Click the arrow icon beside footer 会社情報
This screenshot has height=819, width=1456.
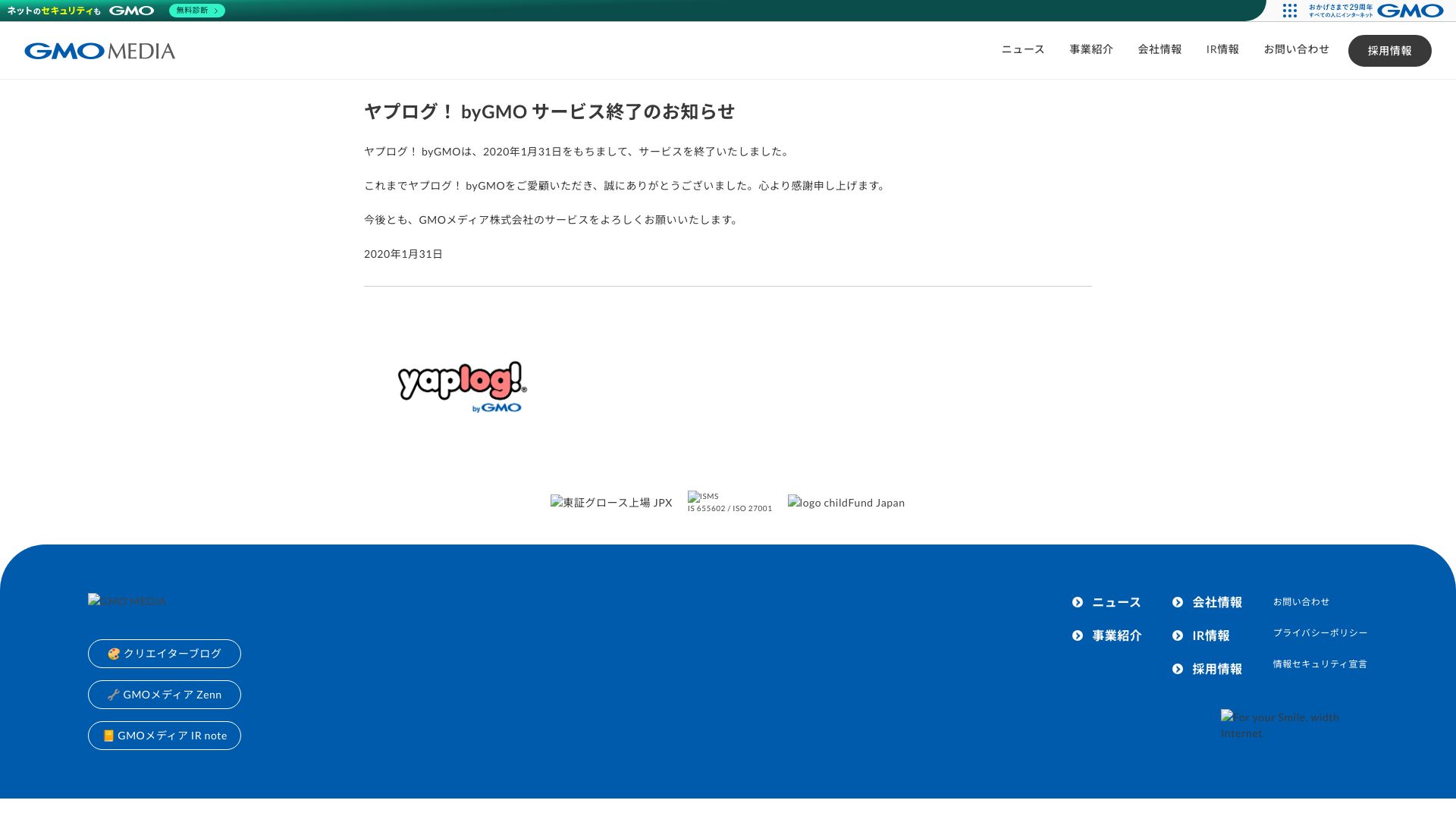point(1178,602)
